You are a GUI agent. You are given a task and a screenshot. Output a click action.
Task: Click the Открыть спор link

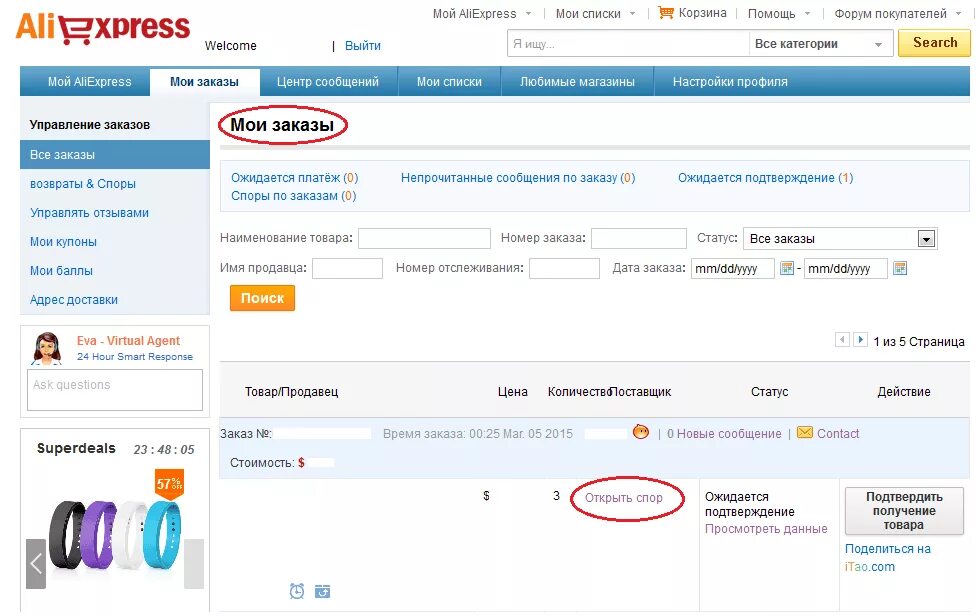(x=624, y=498)
